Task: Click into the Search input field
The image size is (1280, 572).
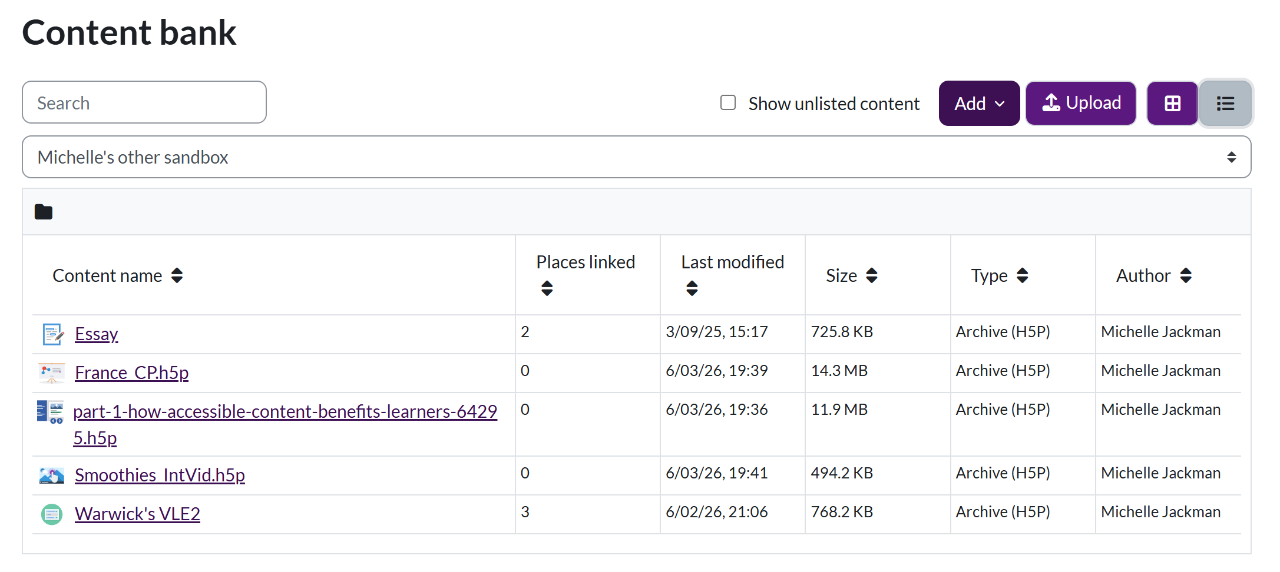Action: click(x=144, y=103)
